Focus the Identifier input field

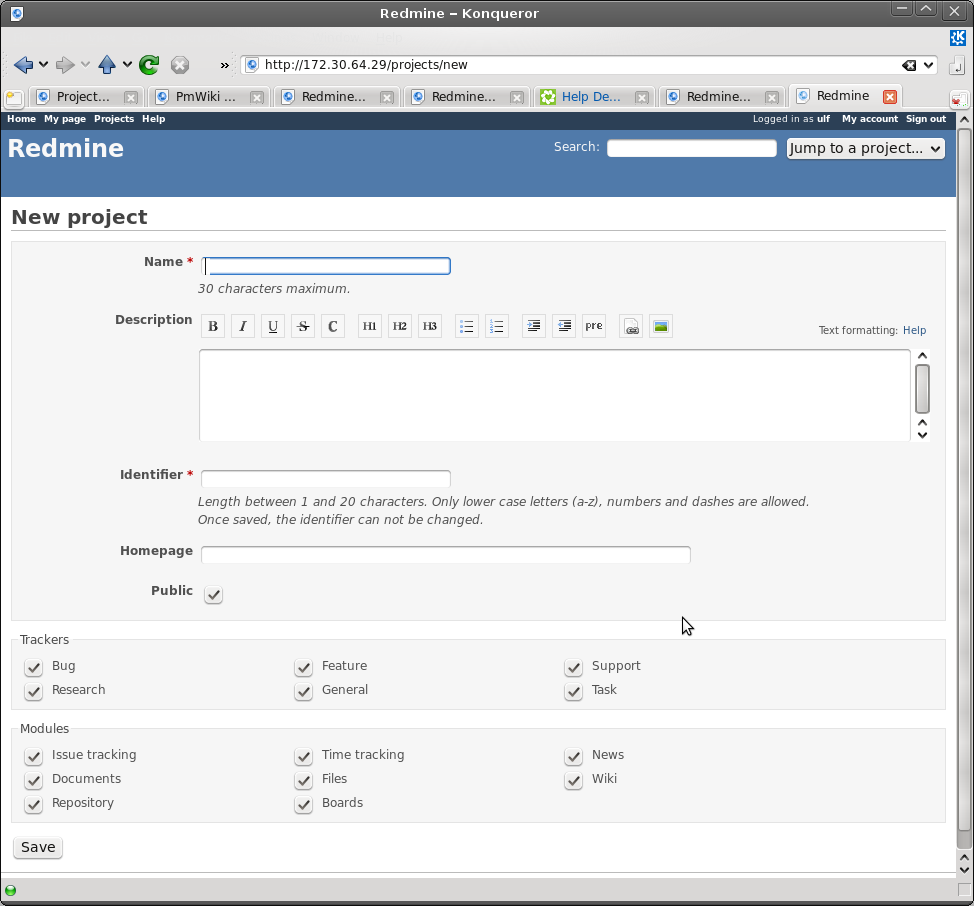pyautogui.click(x=326, y=479)
